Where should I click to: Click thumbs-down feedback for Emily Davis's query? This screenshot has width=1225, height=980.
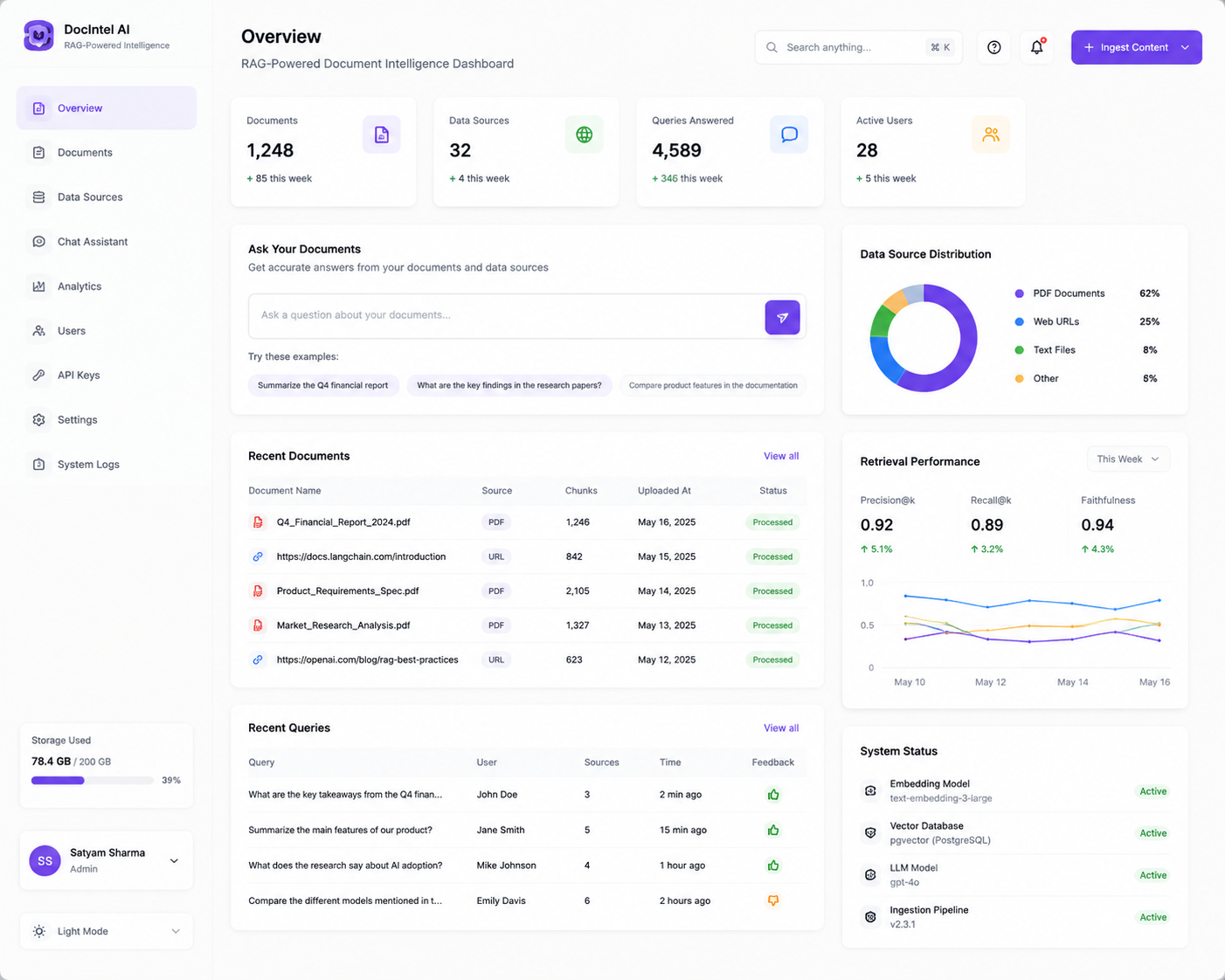pyautogui.click(x=773, y=901)
